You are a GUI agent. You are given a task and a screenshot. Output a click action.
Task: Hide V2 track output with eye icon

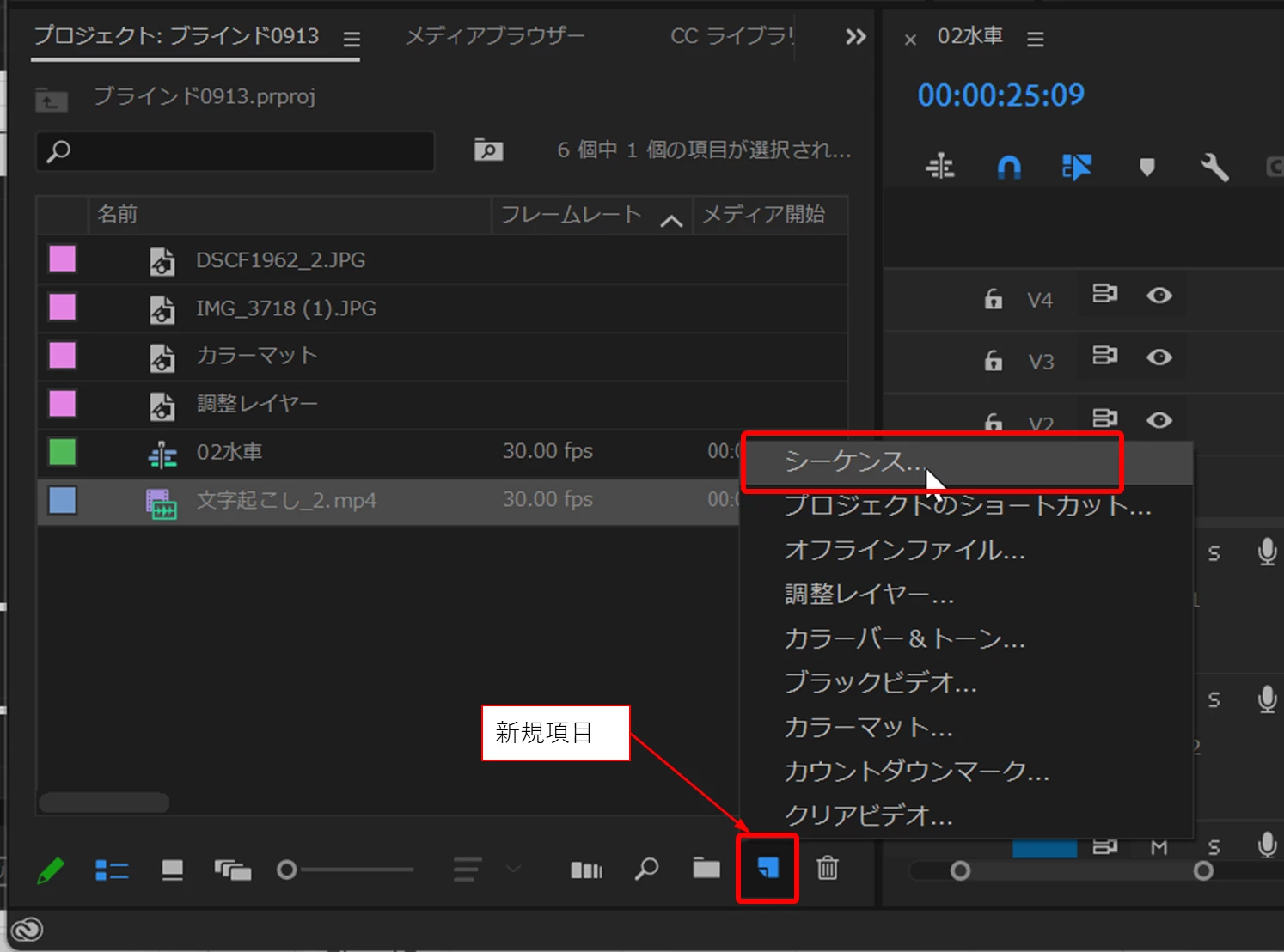pyautogui.click(x=1159, y=419)
